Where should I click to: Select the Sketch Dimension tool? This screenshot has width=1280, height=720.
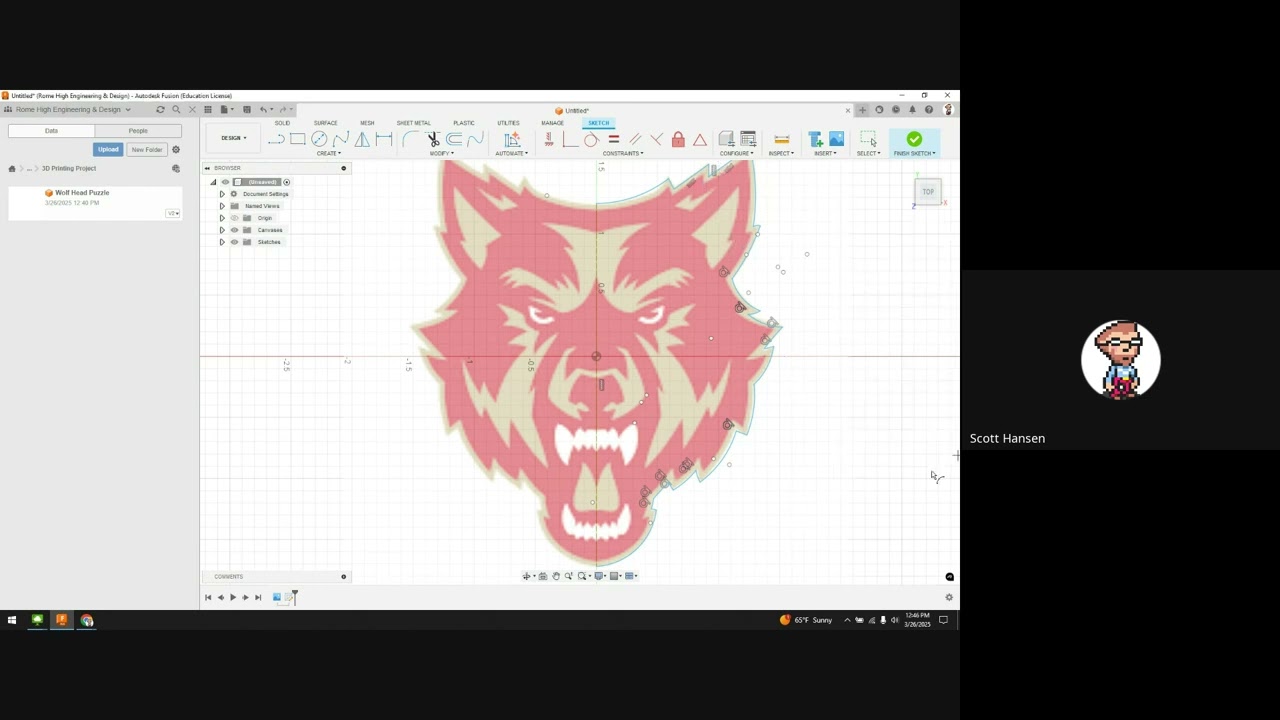383,140
